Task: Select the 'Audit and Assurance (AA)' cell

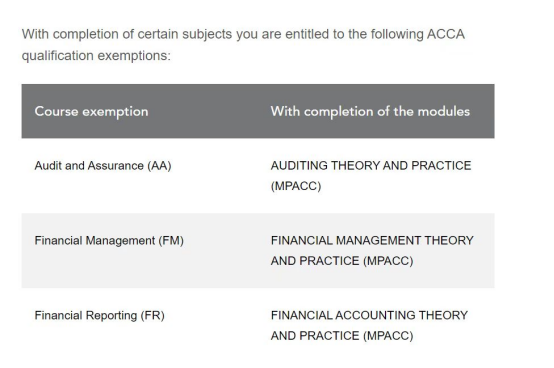Action: (x=103, y=166)
